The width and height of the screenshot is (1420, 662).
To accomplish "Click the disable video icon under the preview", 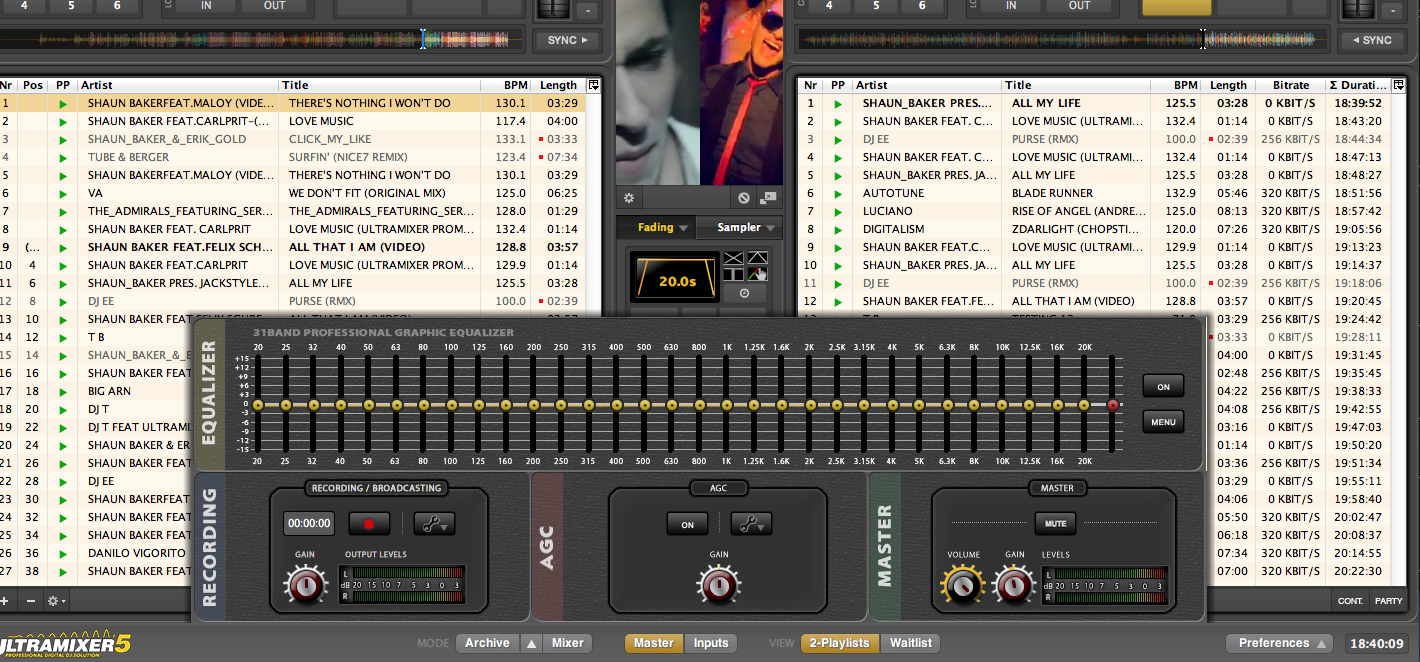I will click(744, 198).
